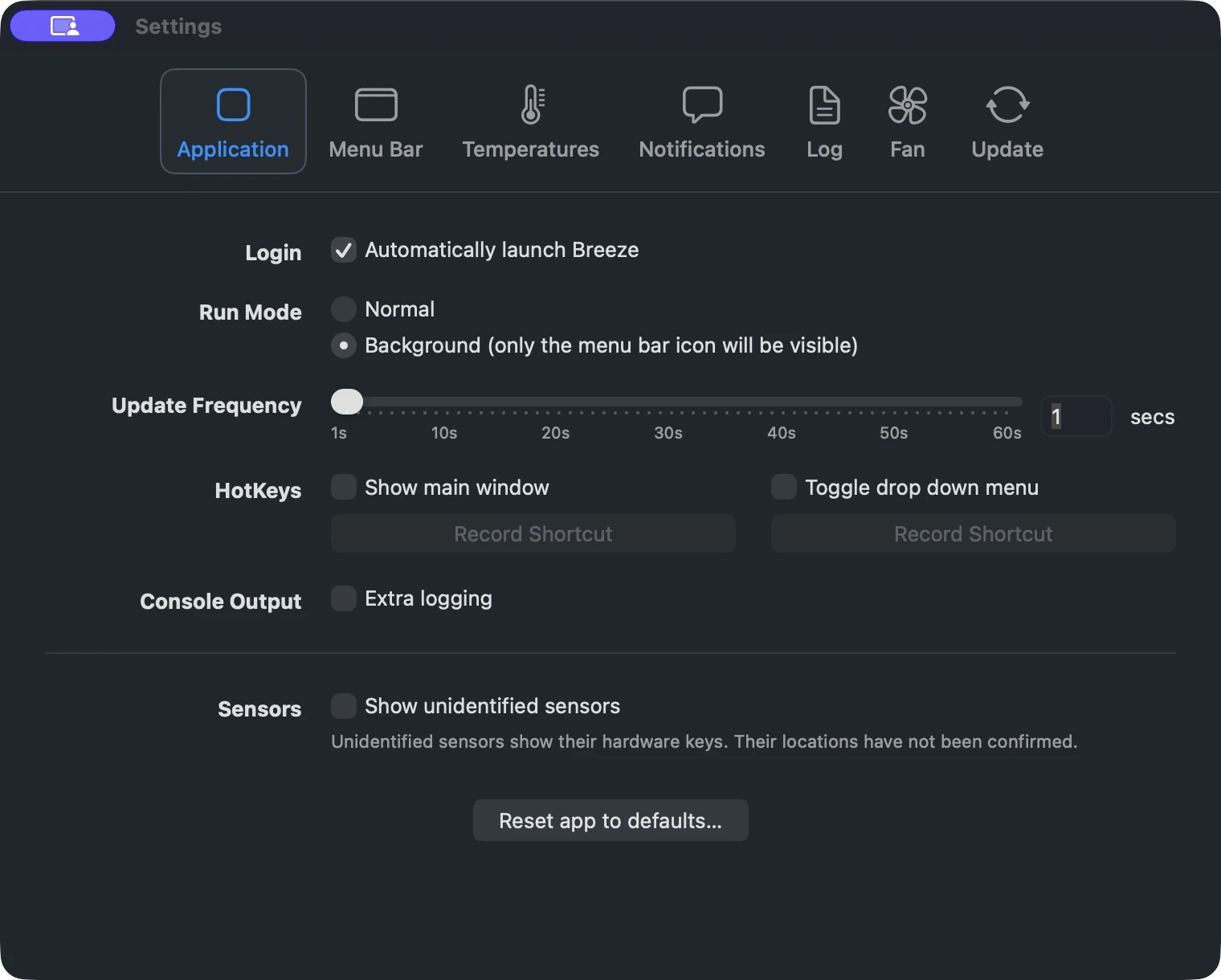Click the Log tab label
Viewport: 1221px width, 980px height.
(824, 149)
